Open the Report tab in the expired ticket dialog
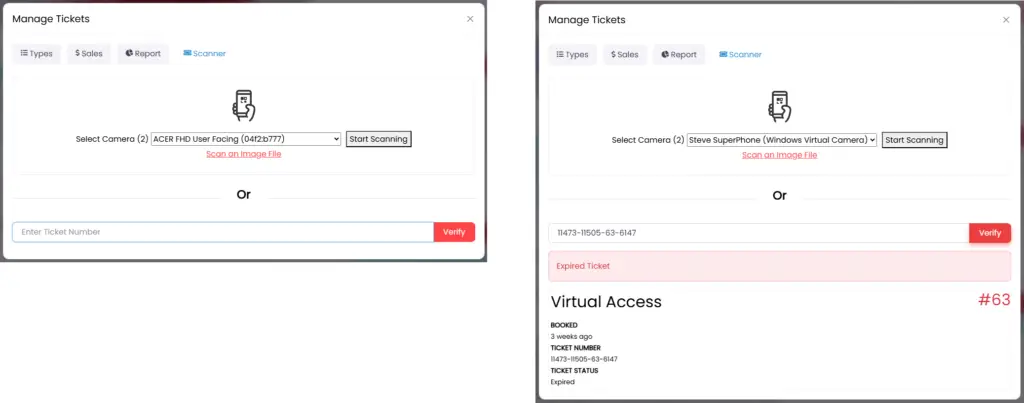The image size is (1024, 403). 679,55
